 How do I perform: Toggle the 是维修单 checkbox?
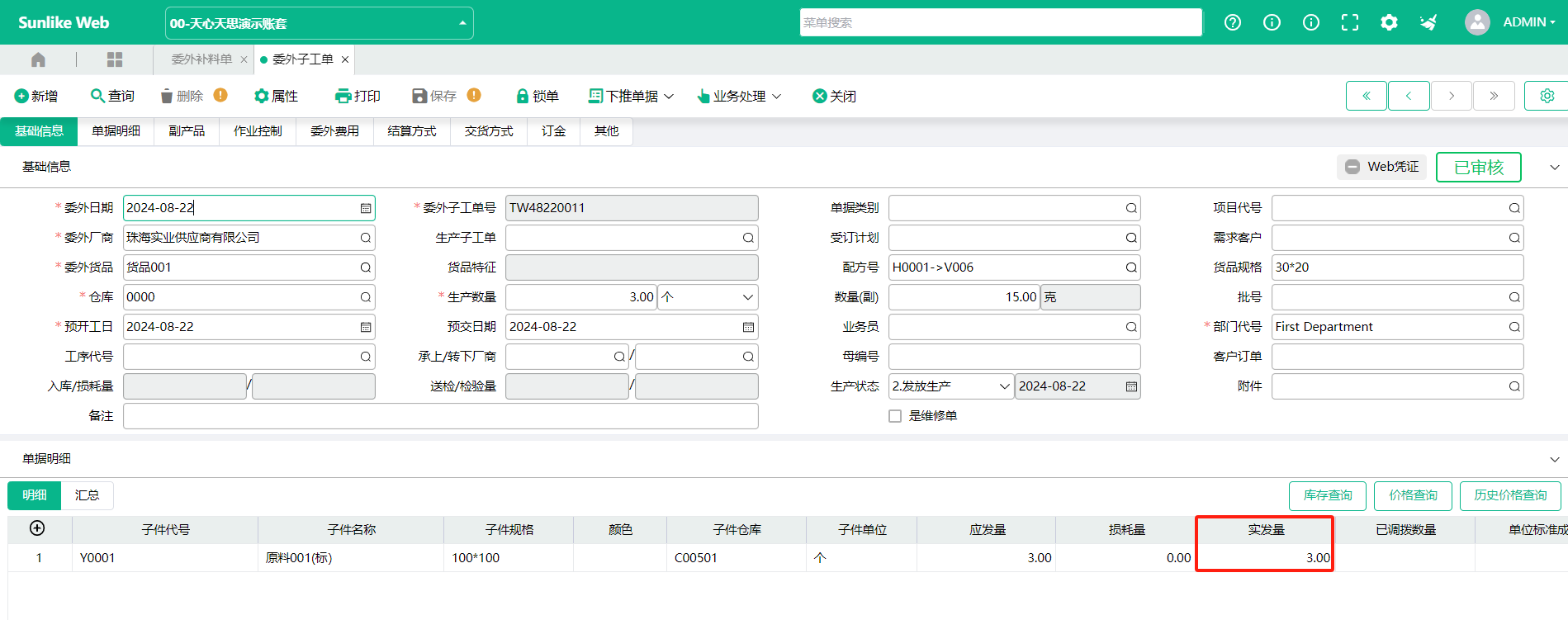point(895,416)
